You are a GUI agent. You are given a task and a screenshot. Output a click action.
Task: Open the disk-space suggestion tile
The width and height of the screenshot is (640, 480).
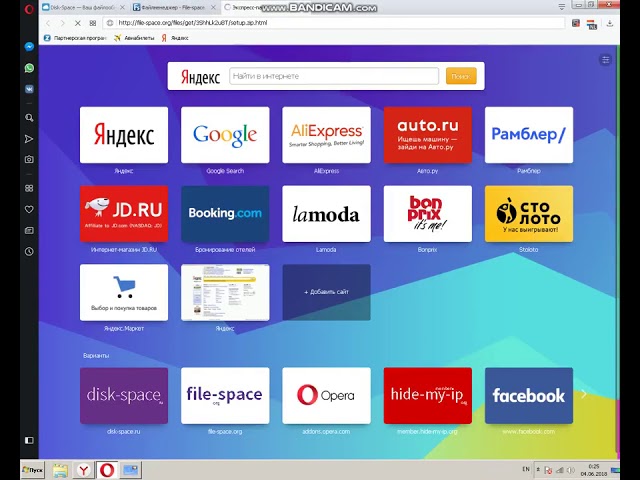click(124, 396)
